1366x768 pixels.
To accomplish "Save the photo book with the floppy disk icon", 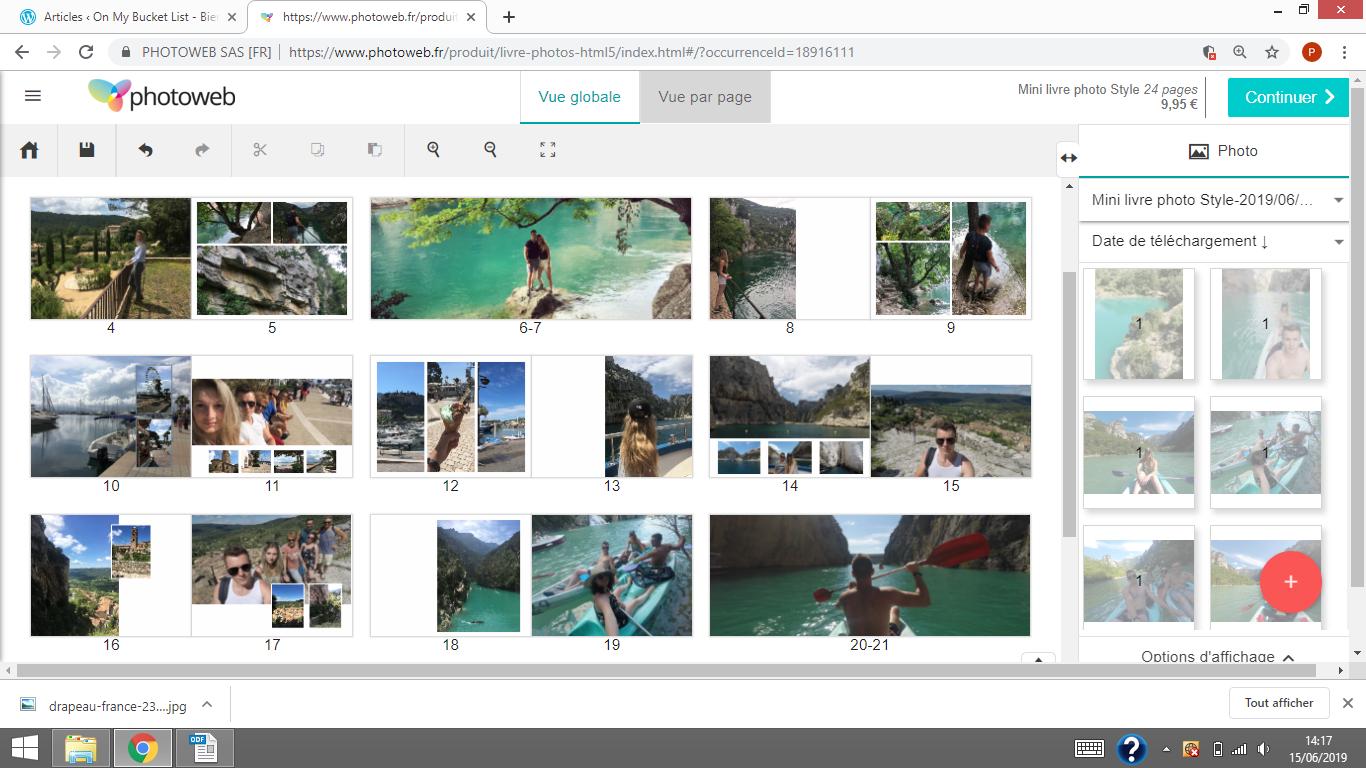I will click(87, 150).
